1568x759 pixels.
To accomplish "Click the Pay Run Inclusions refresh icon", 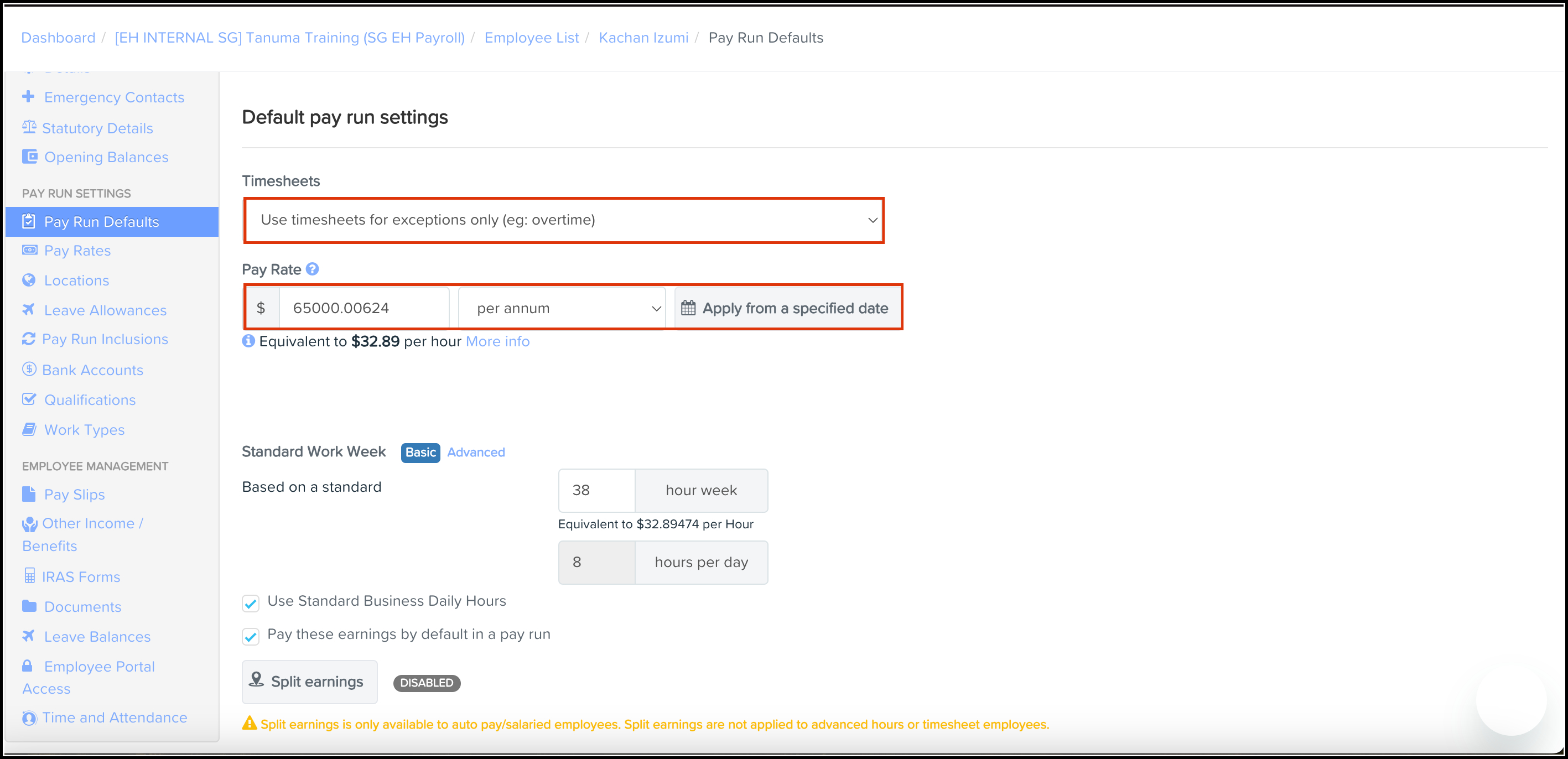I will (x=29, y=339).
